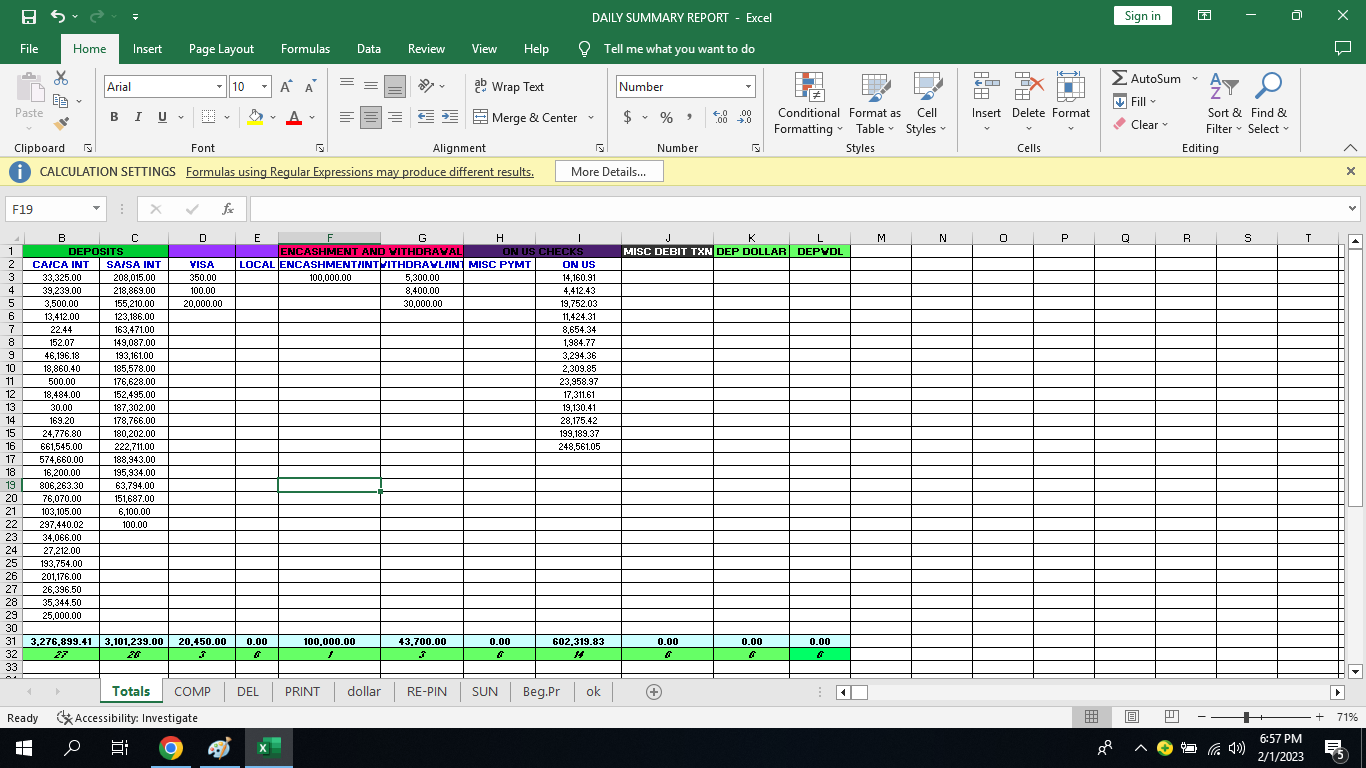Click the Cut scissors icon

(61, 78)
